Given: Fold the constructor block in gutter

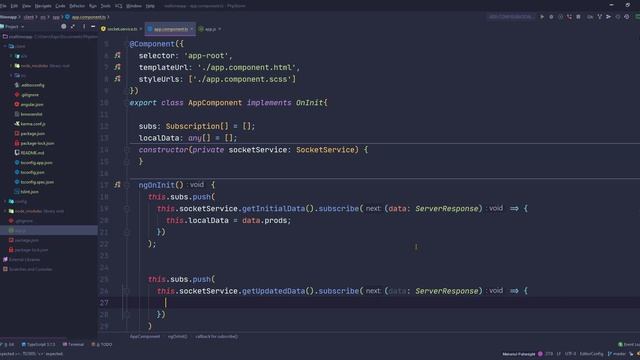Looking at the screenshot, I should point(127,150).
